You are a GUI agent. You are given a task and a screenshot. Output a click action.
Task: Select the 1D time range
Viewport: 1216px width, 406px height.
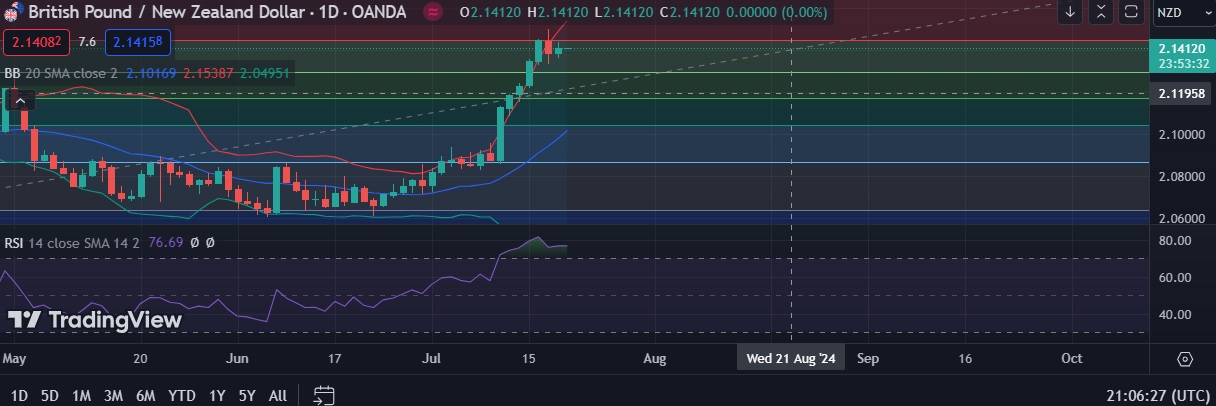pyautogui.click(x=19, y=395)
